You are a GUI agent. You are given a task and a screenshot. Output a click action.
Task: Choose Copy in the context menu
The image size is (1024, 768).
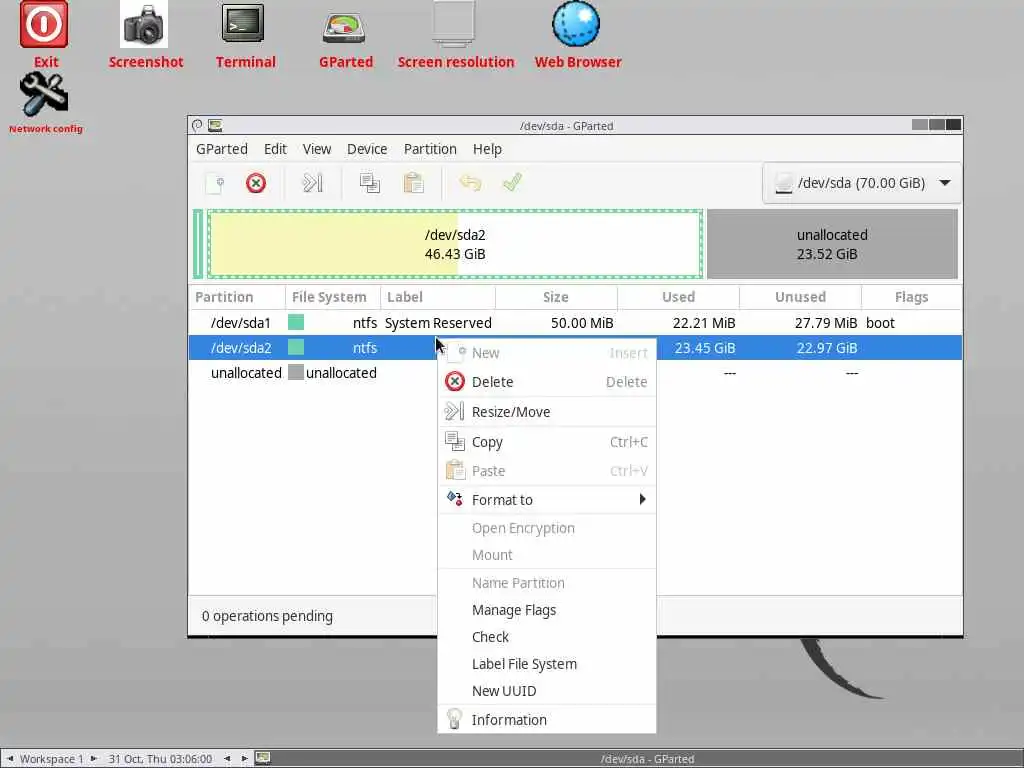[x=547, y=442]
